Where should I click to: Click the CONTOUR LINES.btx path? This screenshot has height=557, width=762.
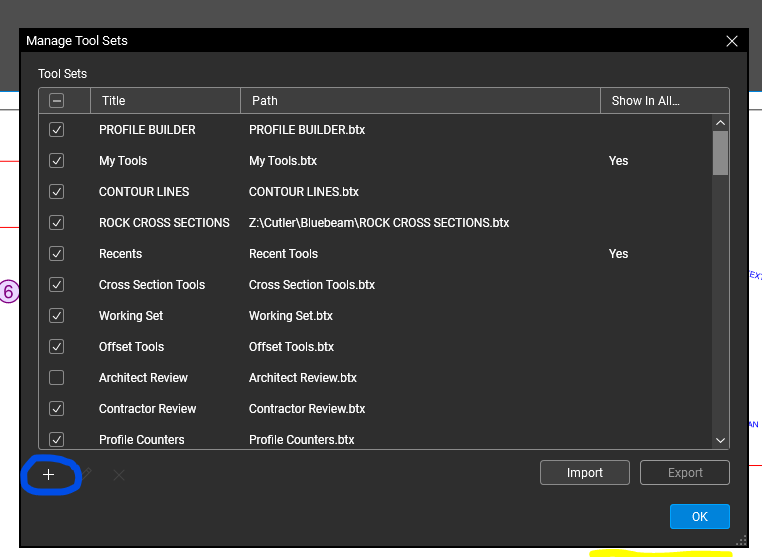point(304,191)
